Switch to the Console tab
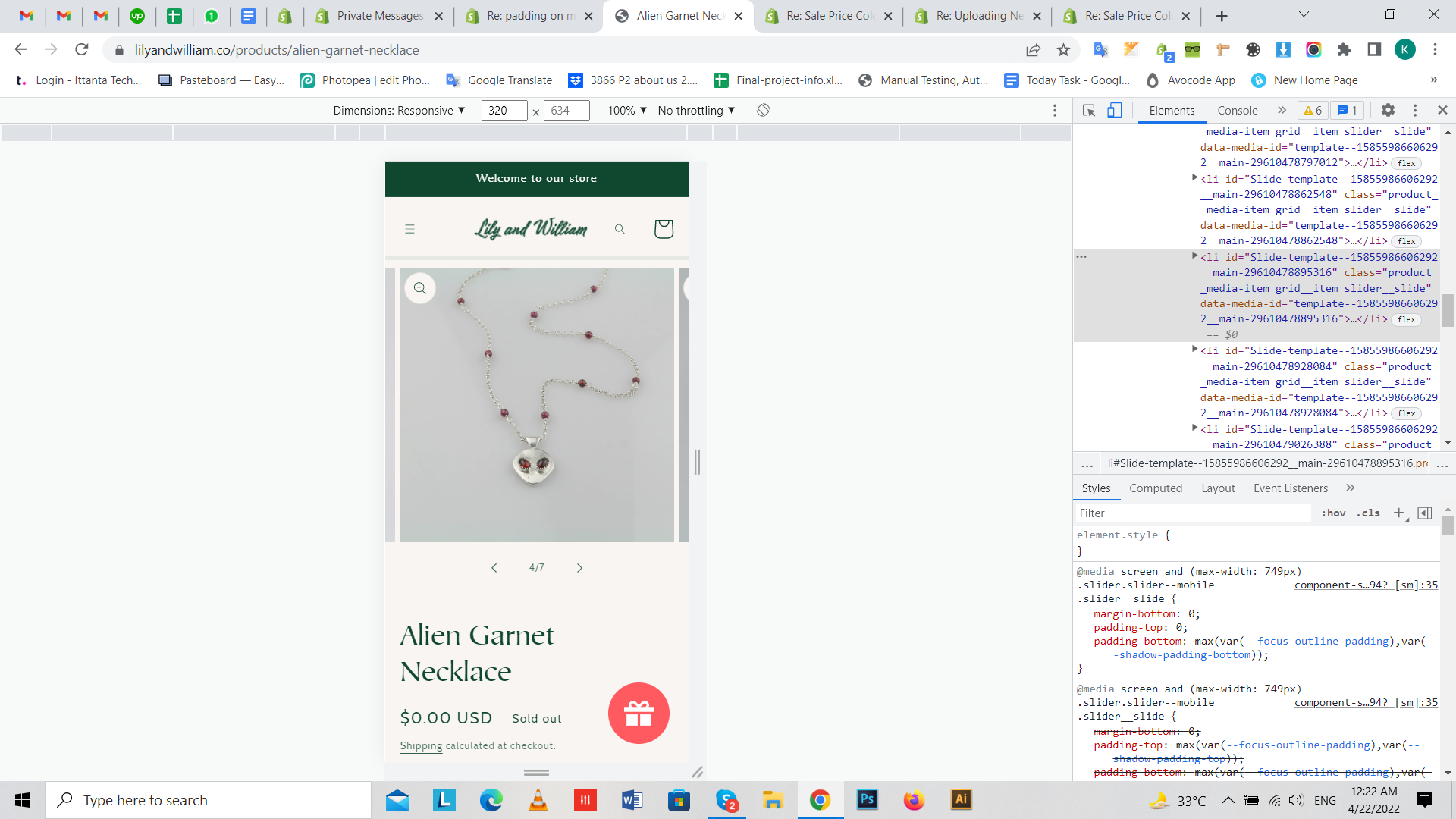This screenshot has width=1456, height=819. click(x=1237, y=111)
